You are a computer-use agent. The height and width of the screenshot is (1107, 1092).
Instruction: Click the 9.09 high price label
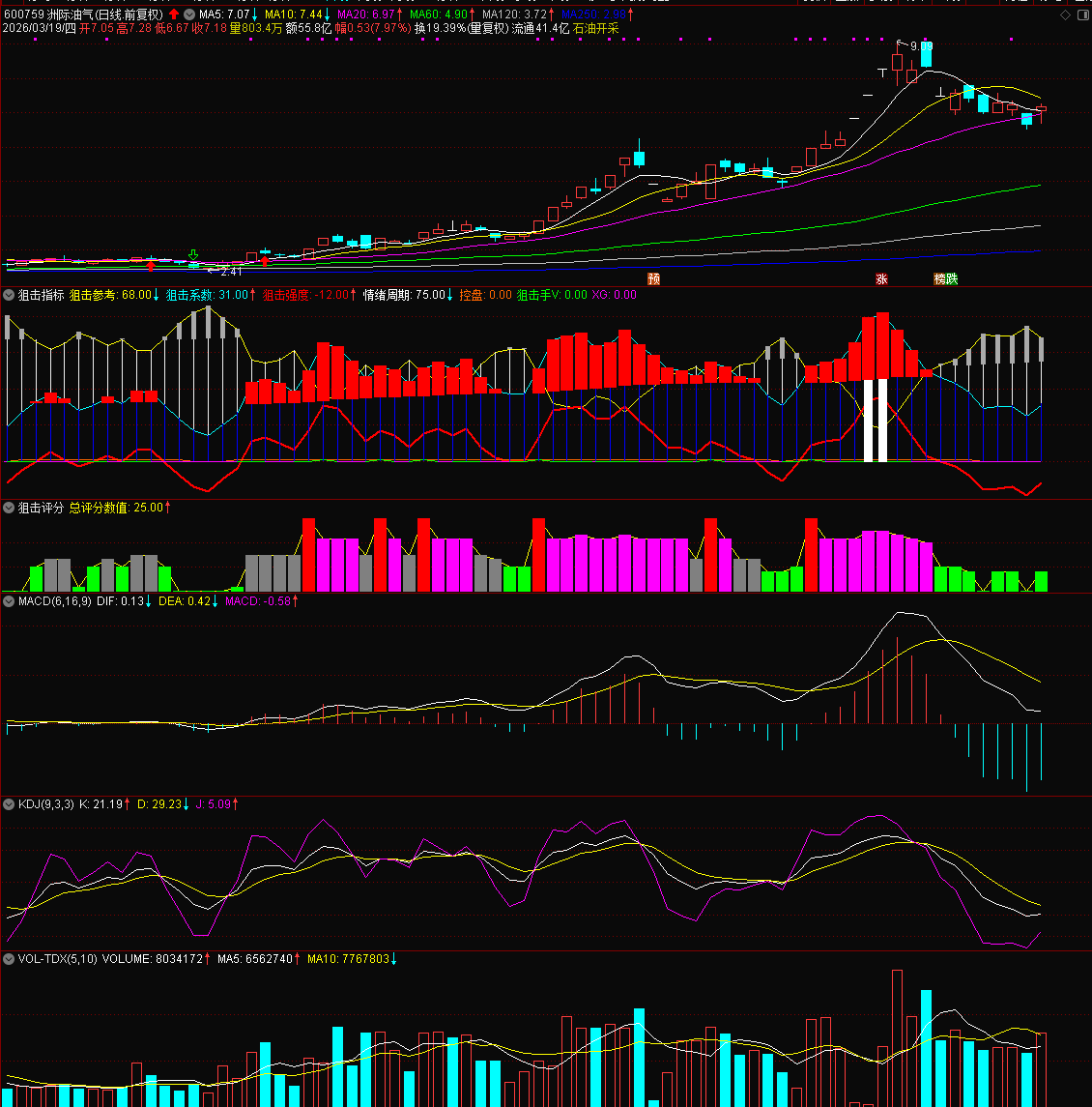921,46
